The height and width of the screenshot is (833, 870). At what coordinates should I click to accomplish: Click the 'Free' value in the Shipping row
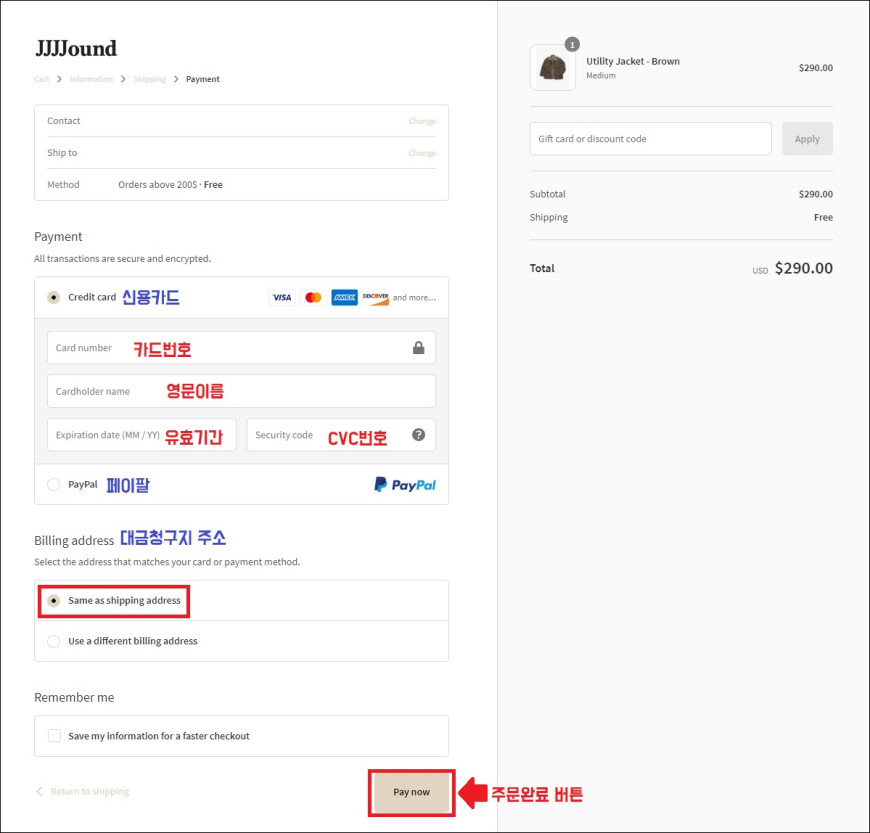(x=823, y=218)
